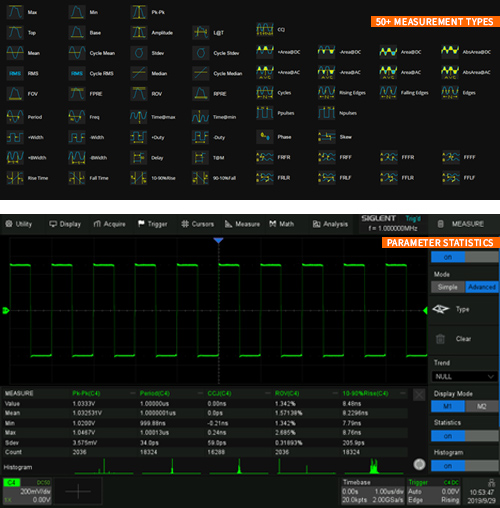Click the C4 channel offset marker
This screenshot has height=508, width=500.
click(x=5, y=311)
